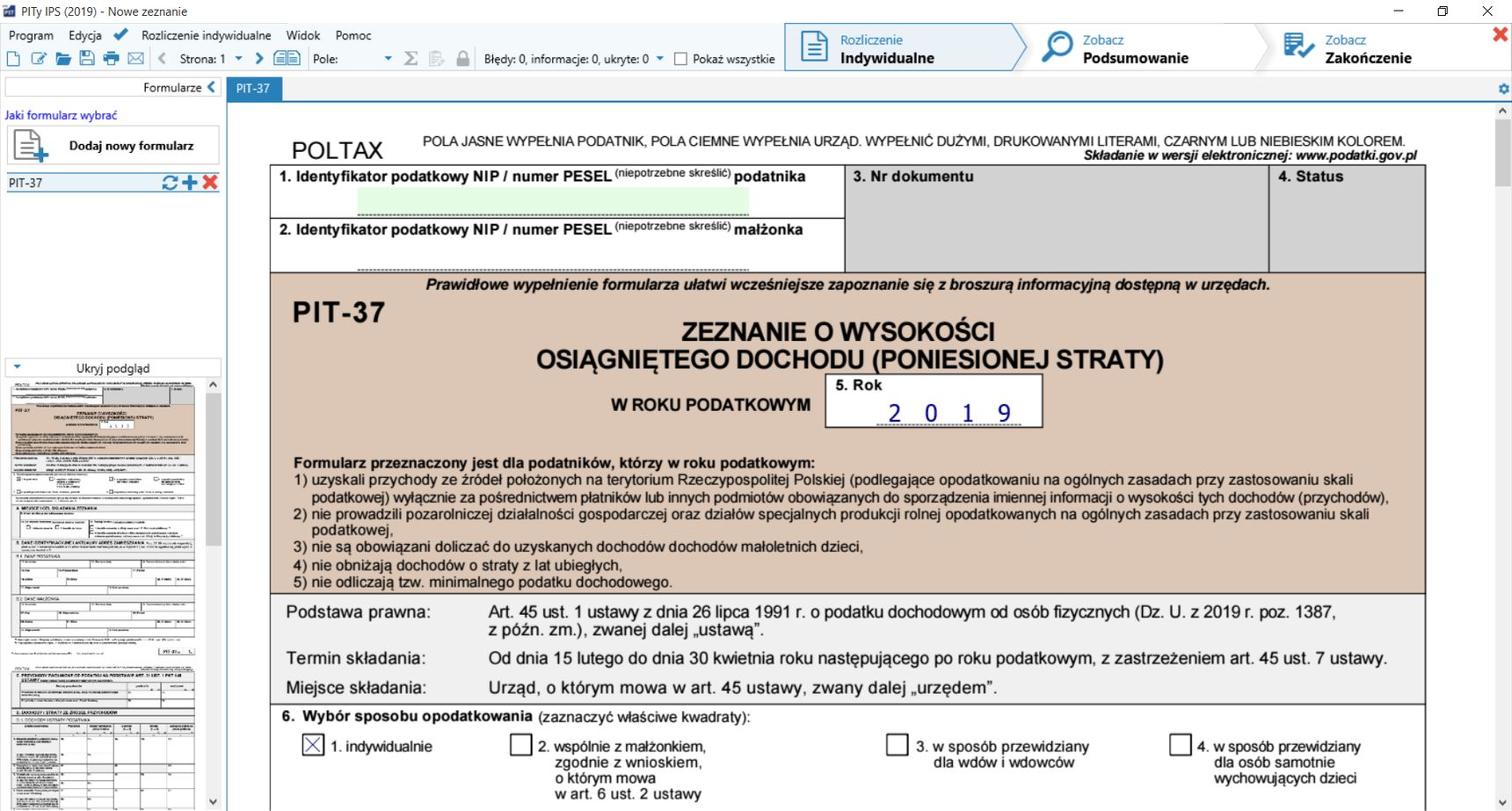
Task: Check osób samotnie wychowujących dzieci option
Action: pos(1180,744)
